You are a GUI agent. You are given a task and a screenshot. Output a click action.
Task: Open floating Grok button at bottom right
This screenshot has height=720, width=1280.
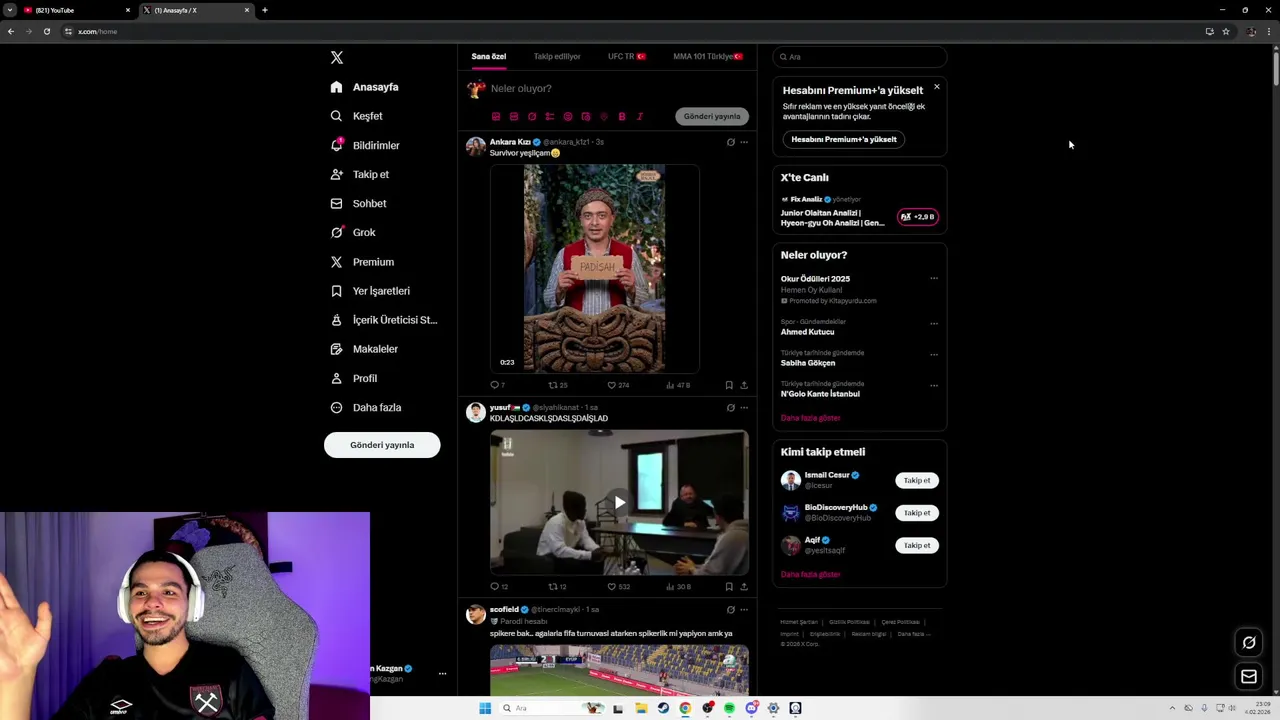click(1249, 642)
